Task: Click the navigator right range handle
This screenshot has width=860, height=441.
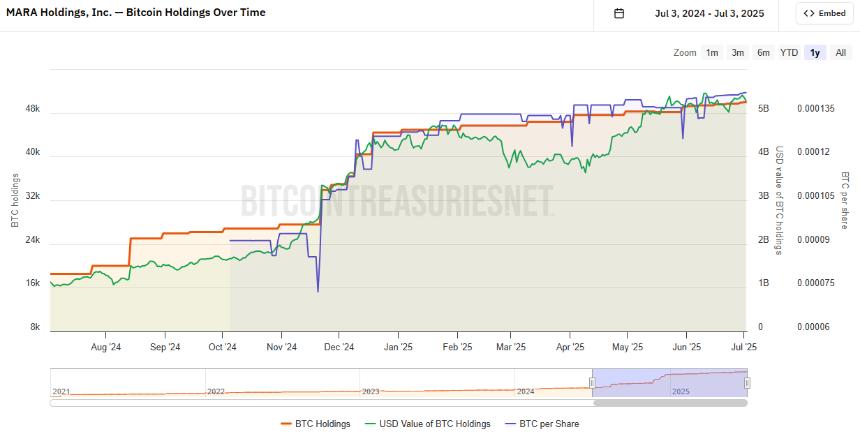Action: [x=748, y=383]
